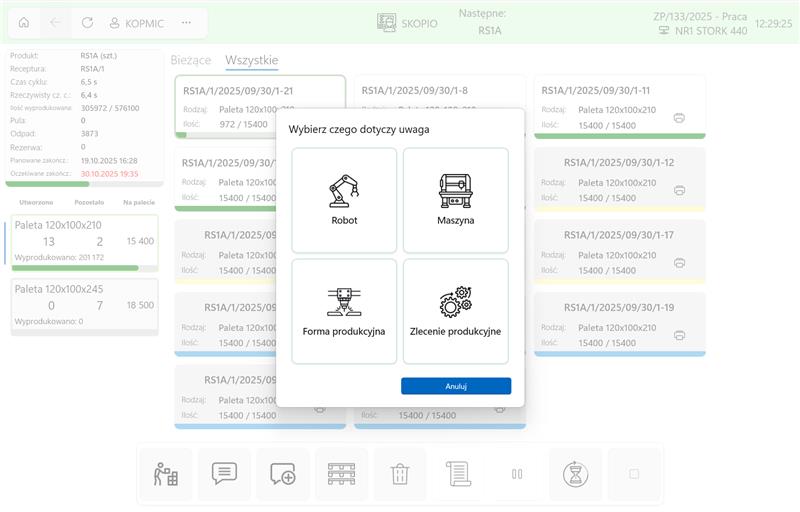The image size is (800, 512).
Task: Click the Anuluj button
Action: [455, 386]
